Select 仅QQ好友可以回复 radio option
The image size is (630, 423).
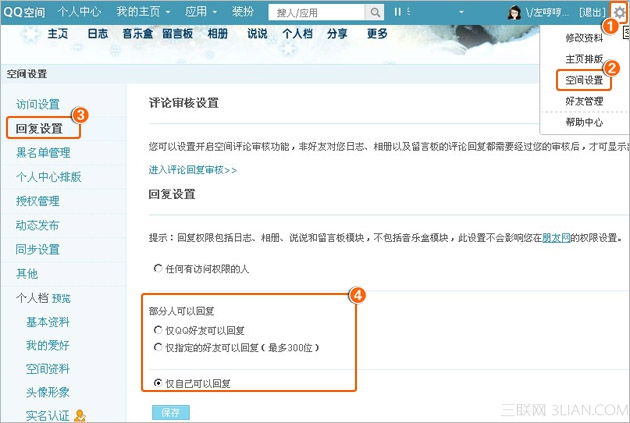point(158,330)
